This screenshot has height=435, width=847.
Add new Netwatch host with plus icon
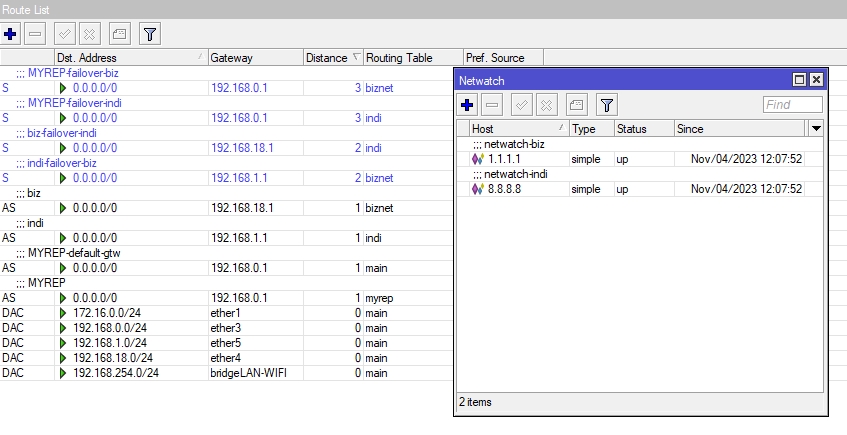[x=467, y=105]
